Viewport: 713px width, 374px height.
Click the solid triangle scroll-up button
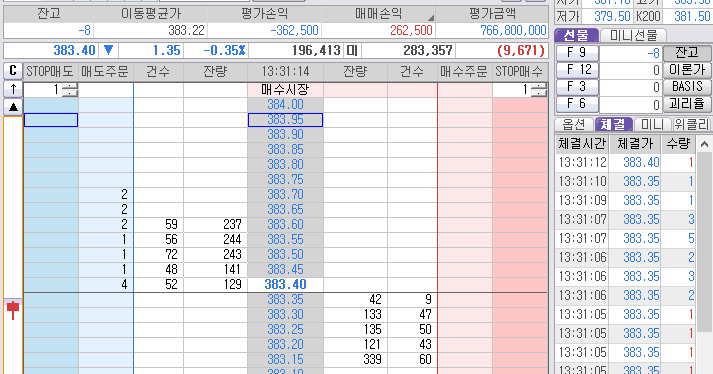[x=13, y=107]
